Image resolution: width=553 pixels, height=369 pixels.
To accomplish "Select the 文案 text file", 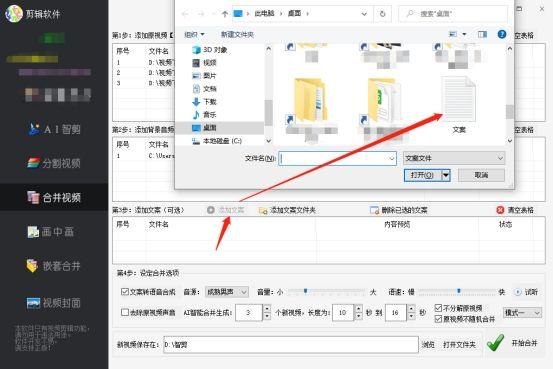I will click(x=458, y=105).
